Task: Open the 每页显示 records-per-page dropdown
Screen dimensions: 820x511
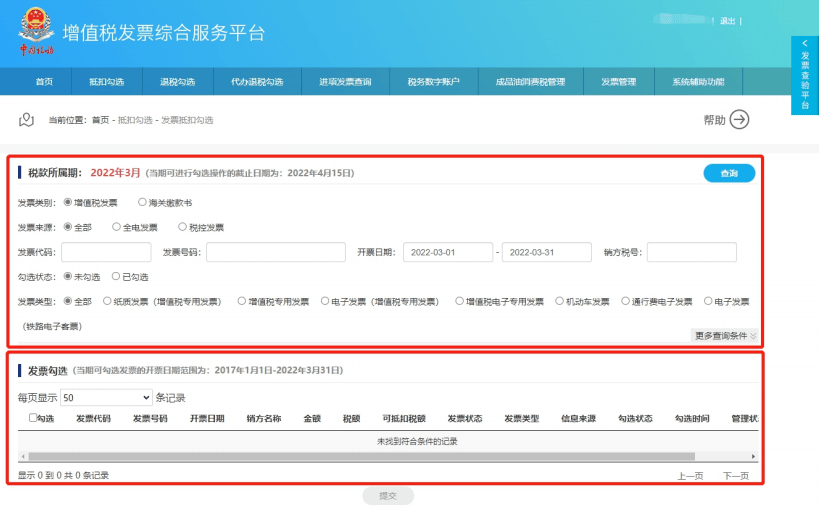Action: [x=106, y=397]
